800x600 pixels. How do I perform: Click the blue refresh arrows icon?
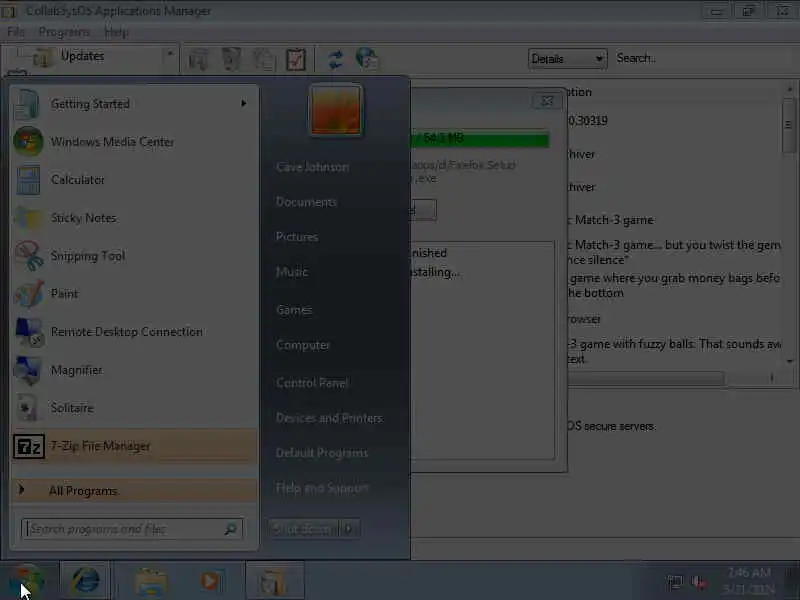pos(336,60)
